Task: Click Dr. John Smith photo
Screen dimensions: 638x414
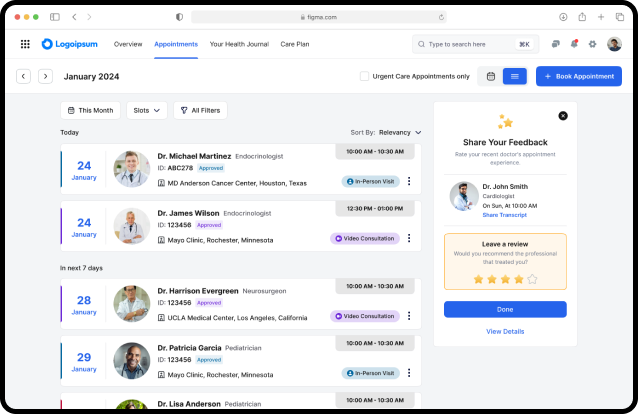Action: [464, 196]
